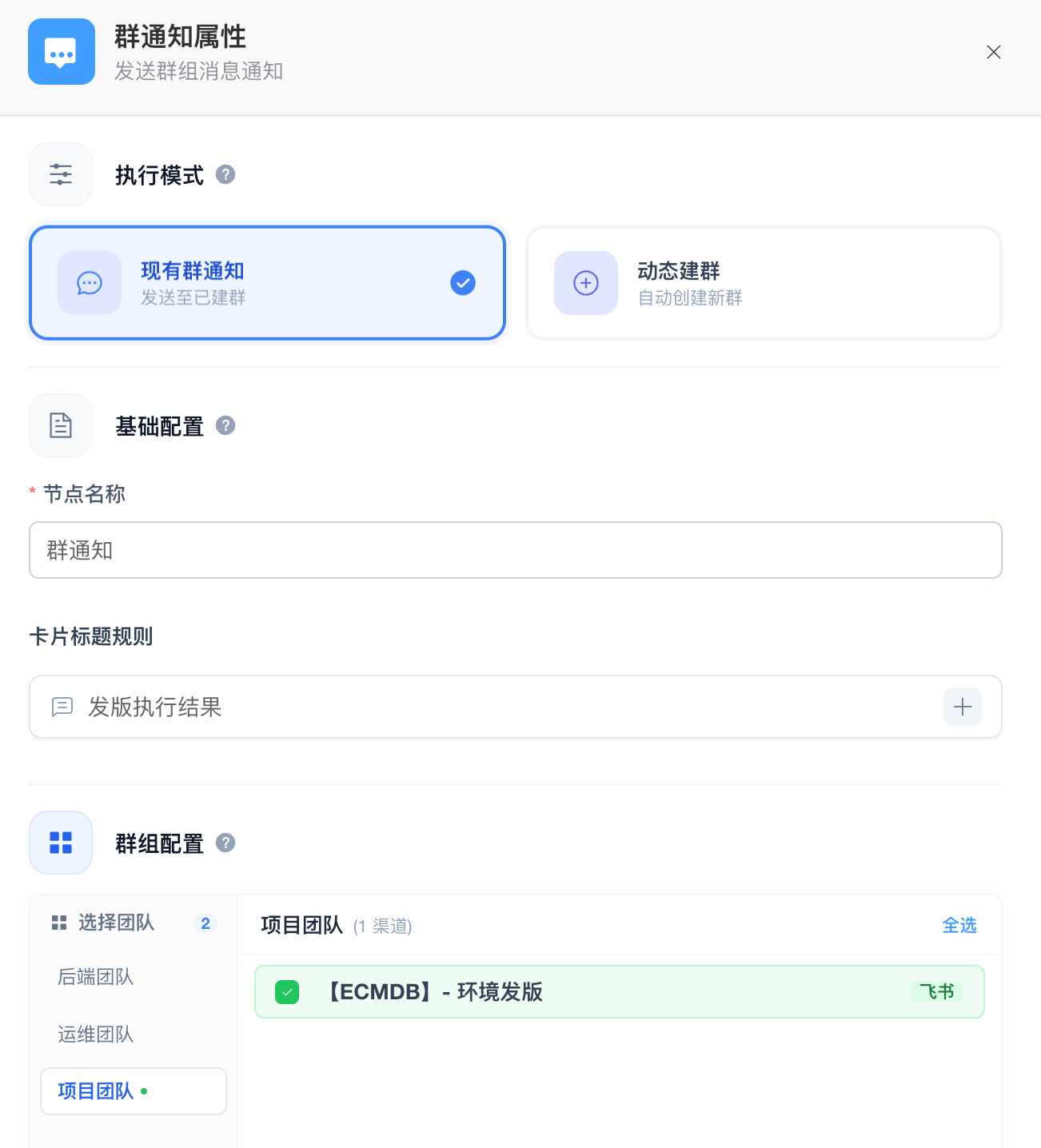Click the document icon beside 基础配置
Viewport: 1041px width, 1148px height.
[61, 425]
